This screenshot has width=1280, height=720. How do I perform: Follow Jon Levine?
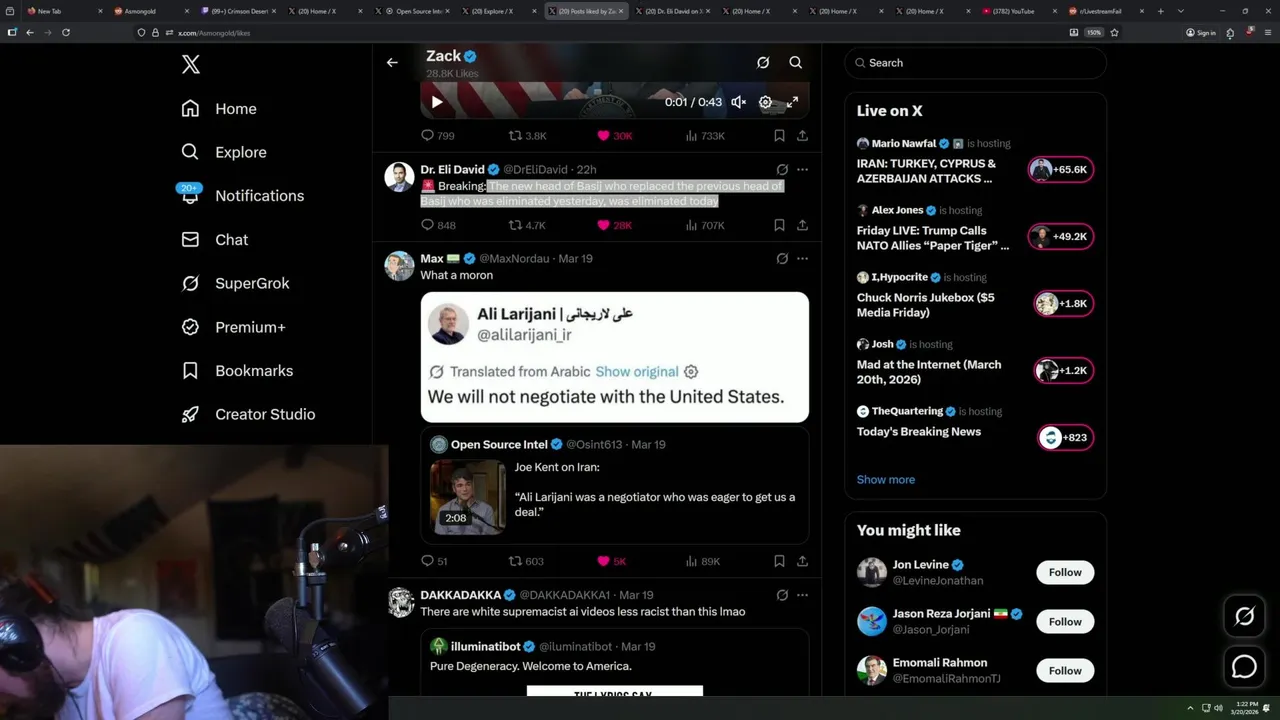tap(1065, 572)
